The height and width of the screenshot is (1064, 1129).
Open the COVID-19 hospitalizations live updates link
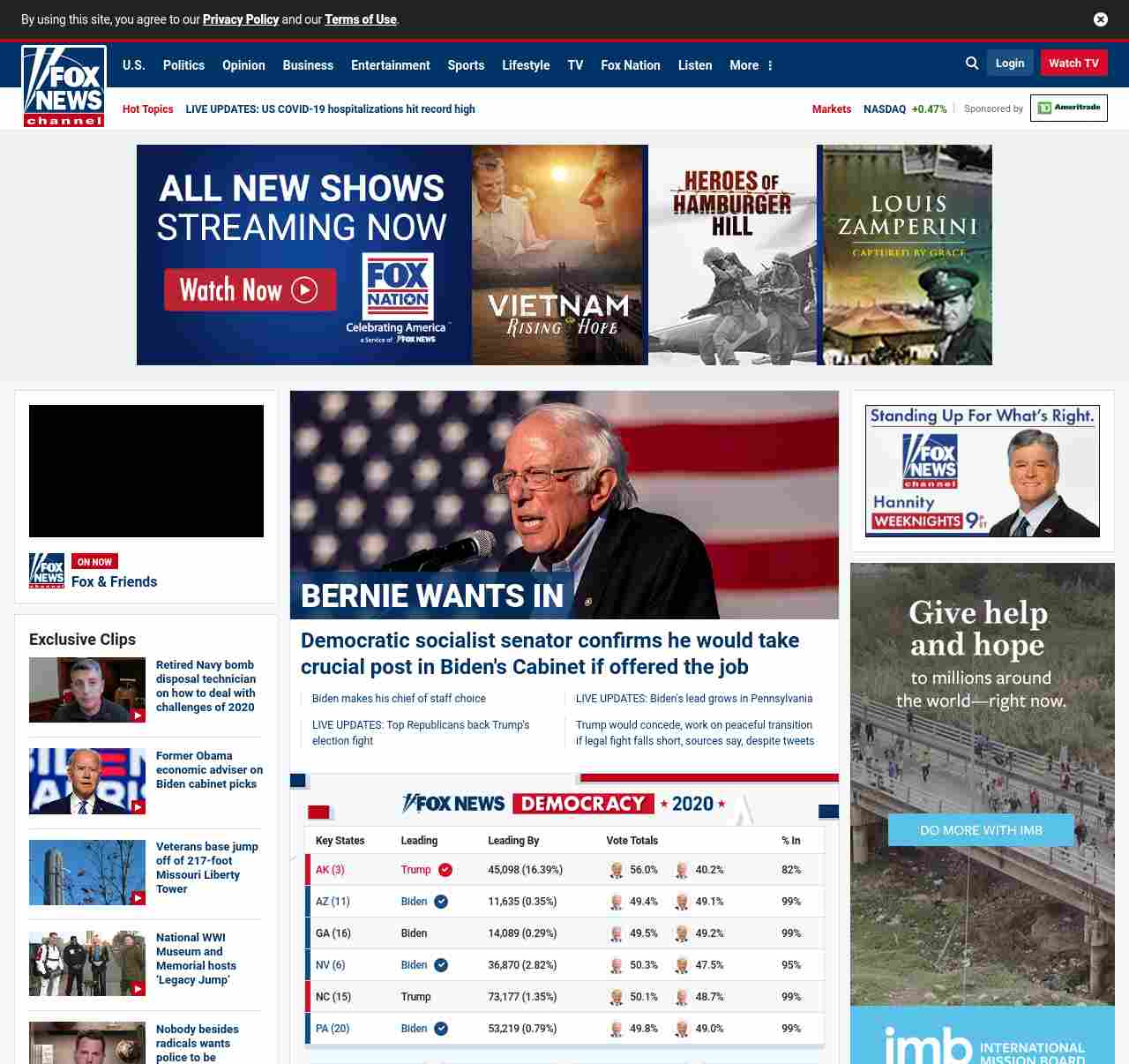pyautogui.click(x=330, y=109)
